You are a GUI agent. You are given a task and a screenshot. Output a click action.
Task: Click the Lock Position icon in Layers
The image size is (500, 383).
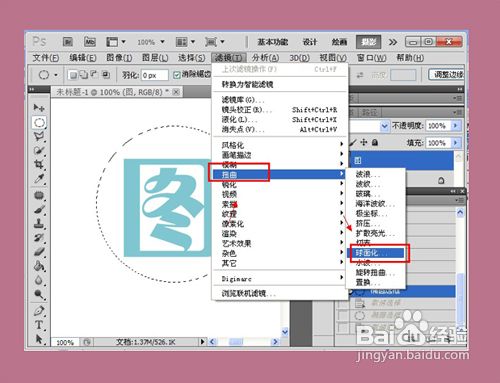coord(364,142)
